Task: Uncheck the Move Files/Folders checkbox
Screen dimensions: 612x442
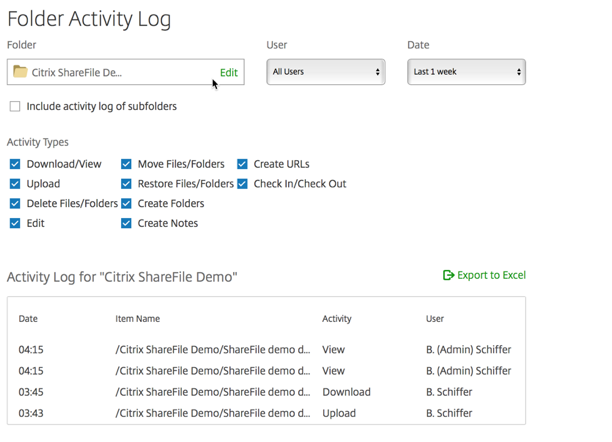Action: coord(126,164)
